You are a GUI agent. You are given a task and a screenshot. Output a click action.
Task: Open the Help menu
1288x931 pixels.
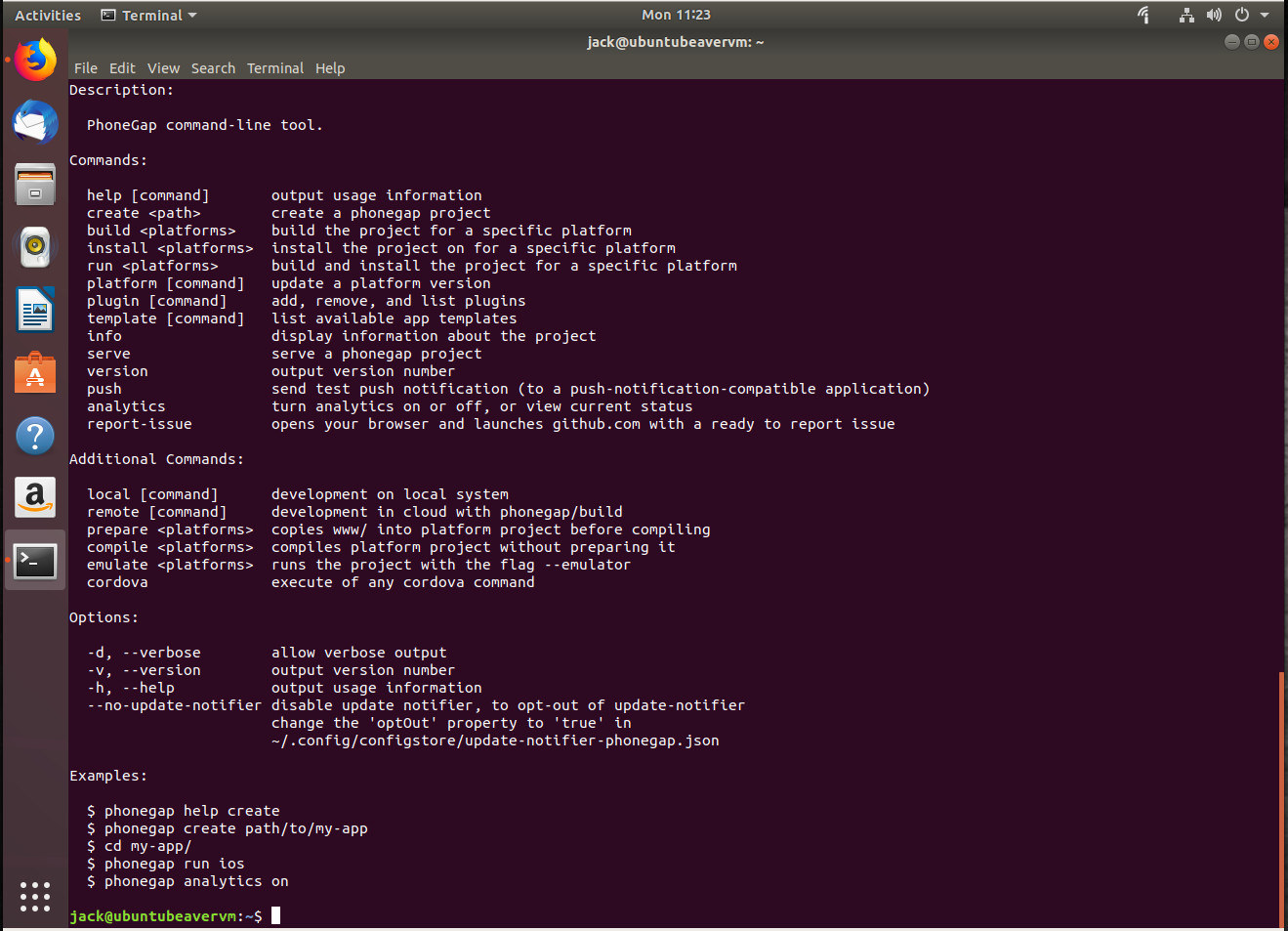[330, 68]
